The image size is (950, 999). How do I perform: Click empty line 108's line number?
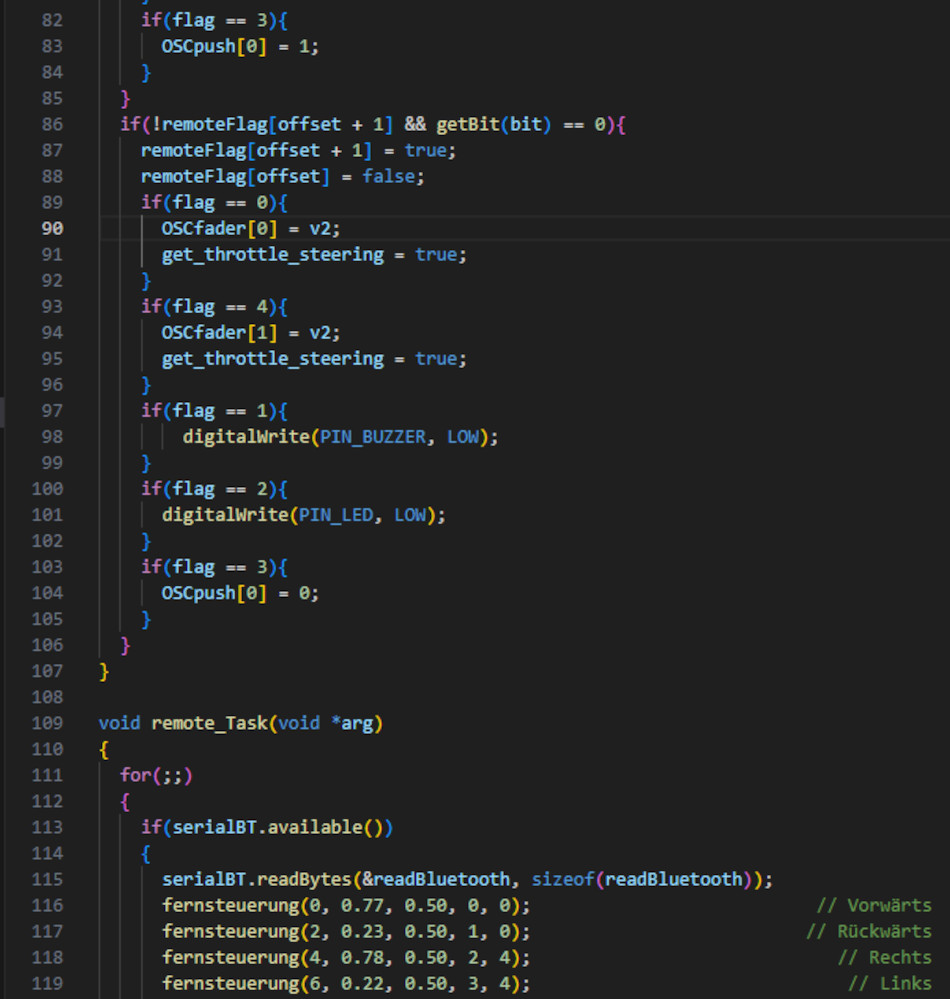47,697
